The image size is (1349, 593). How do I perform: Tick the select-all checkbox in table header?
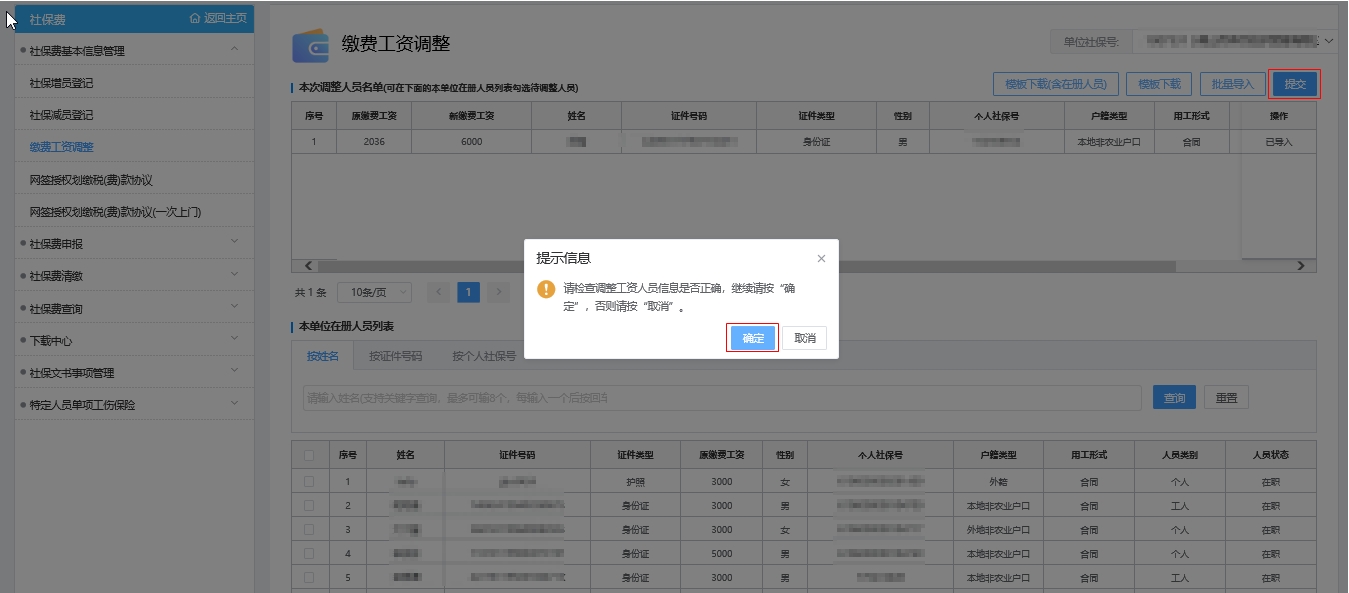pos(309,455)
